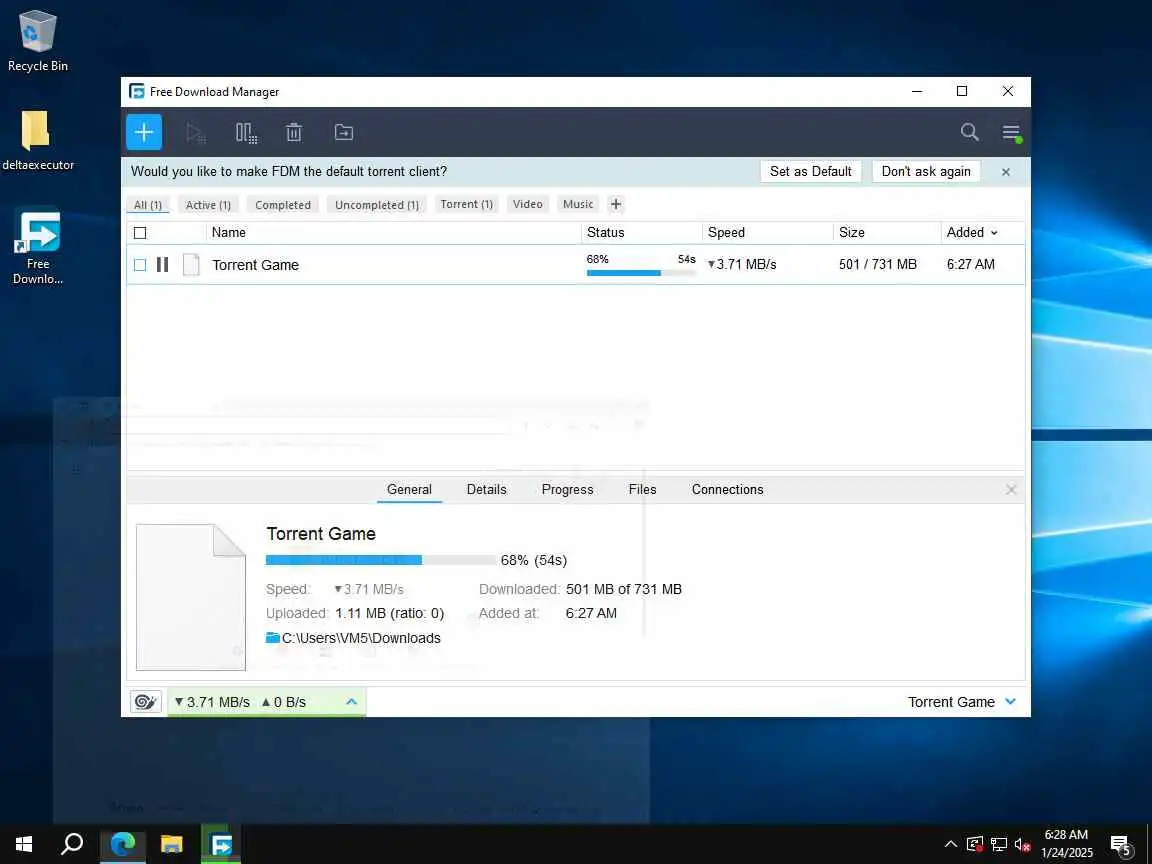Image resolution: width=1152 pixels, height=864 pixels.
Task: Sort by the Added column arrow
Action: coord(994,233)
